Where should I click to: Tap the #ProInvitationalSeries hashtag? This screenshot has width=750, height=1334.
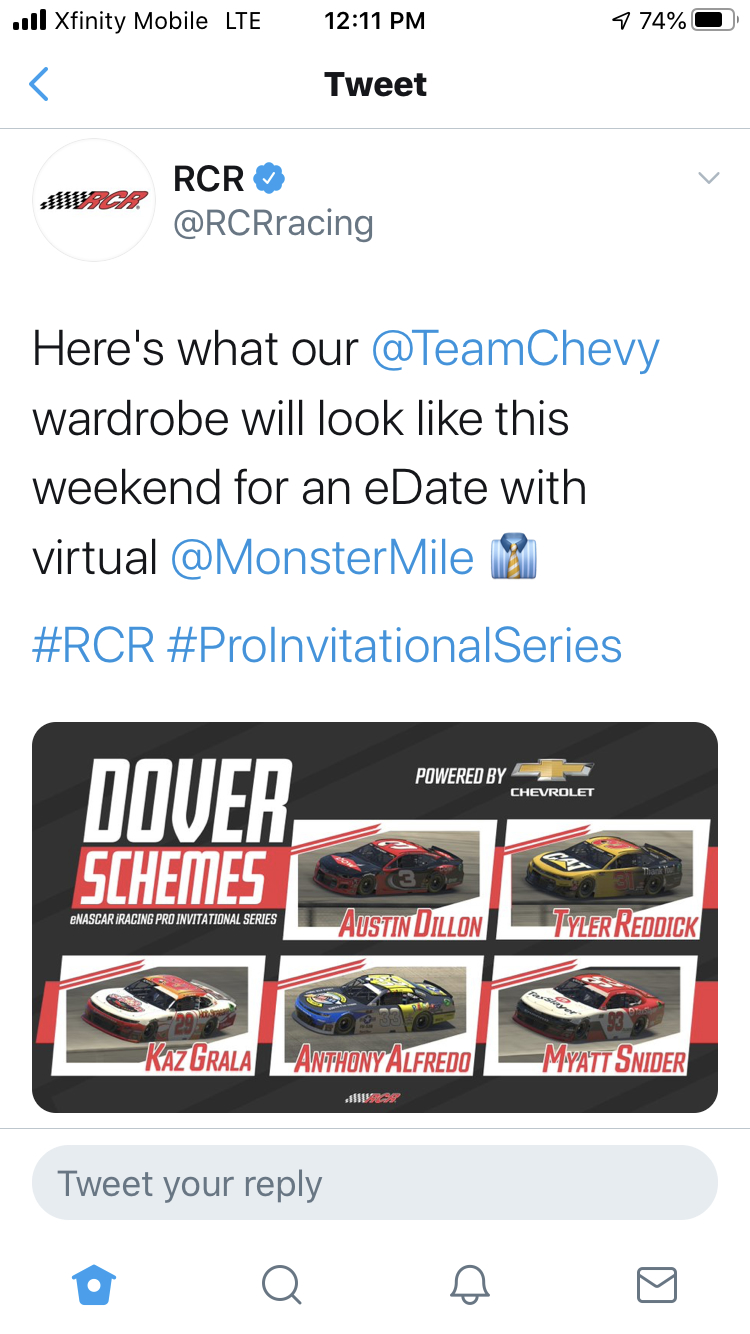(394, 646)
